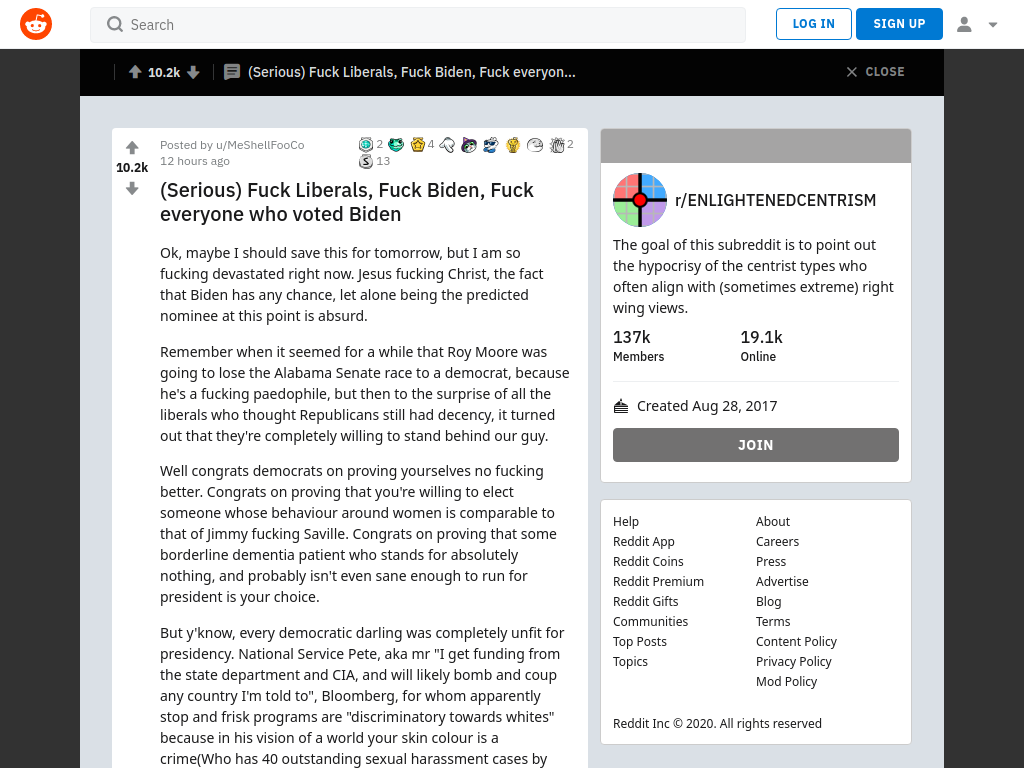
Task: Upvote from the black header bar
Action: pyautogui.click(x=135, y=72)
